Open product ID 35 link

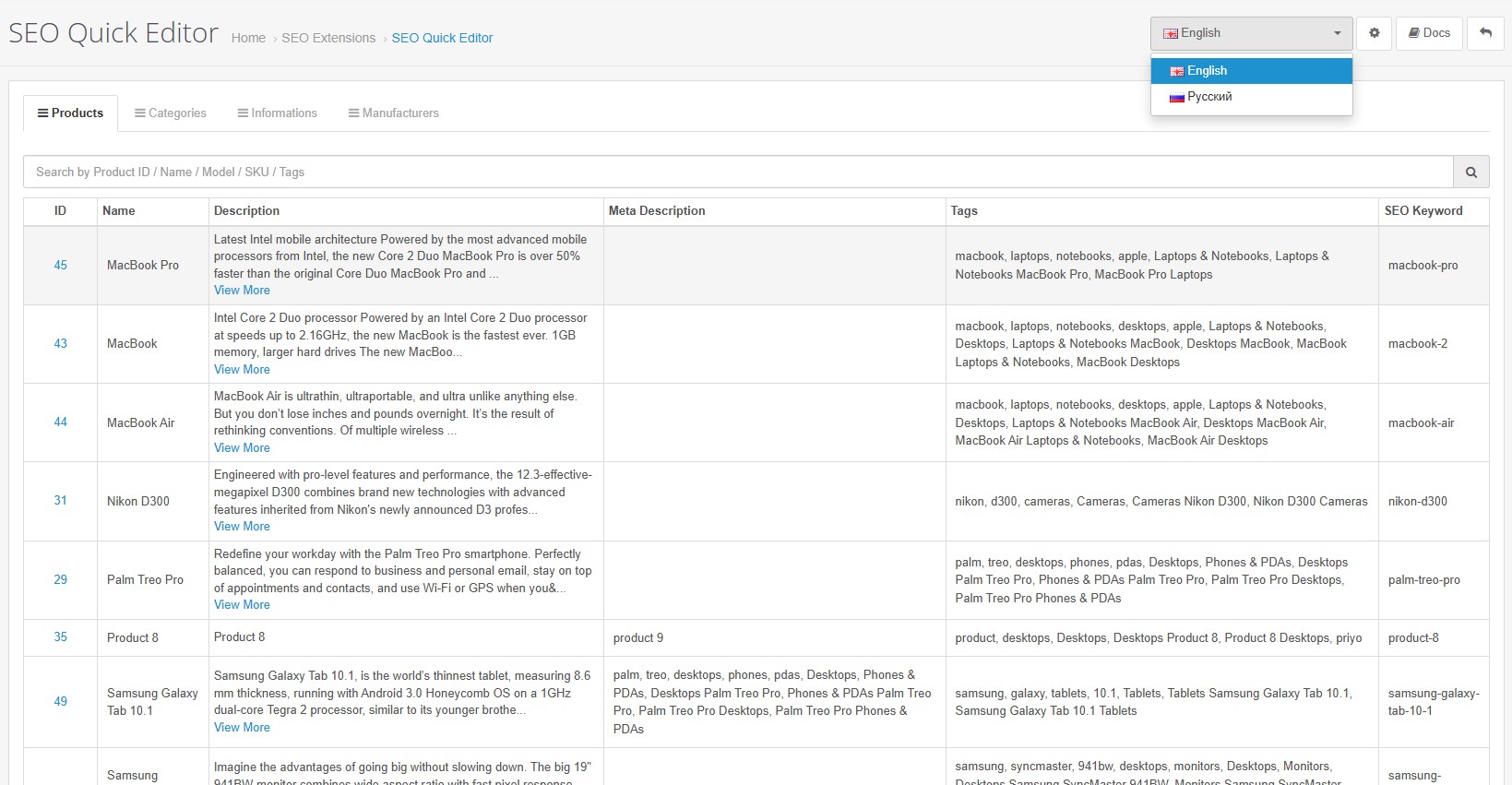pyautogui.click(x=61, y=637)
